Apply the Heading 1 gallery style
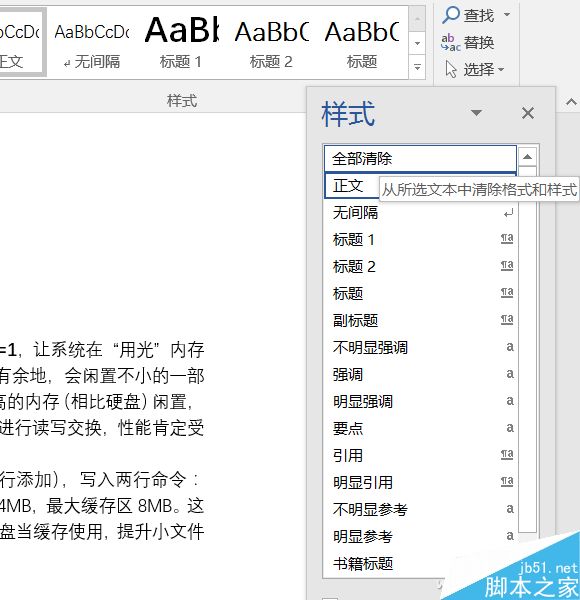The image size is (580, 600). point(181,43)
